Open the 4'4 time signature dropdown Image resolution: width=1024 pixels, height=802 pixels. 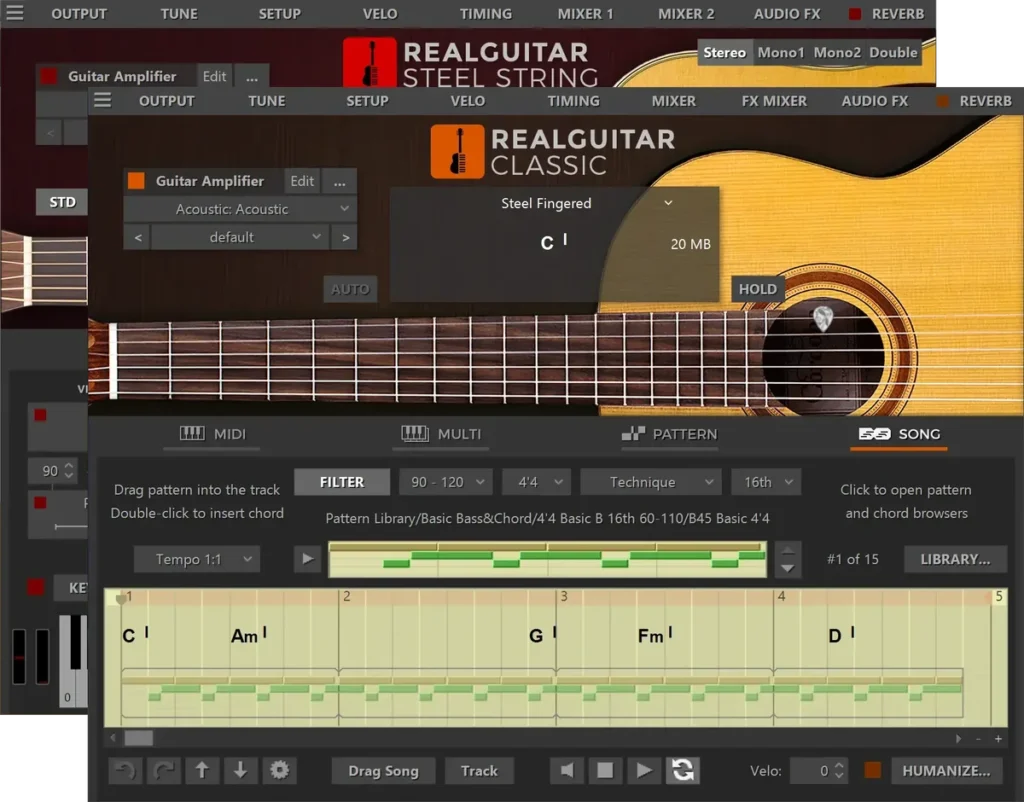pyautogui.click(x=536, y=482)
